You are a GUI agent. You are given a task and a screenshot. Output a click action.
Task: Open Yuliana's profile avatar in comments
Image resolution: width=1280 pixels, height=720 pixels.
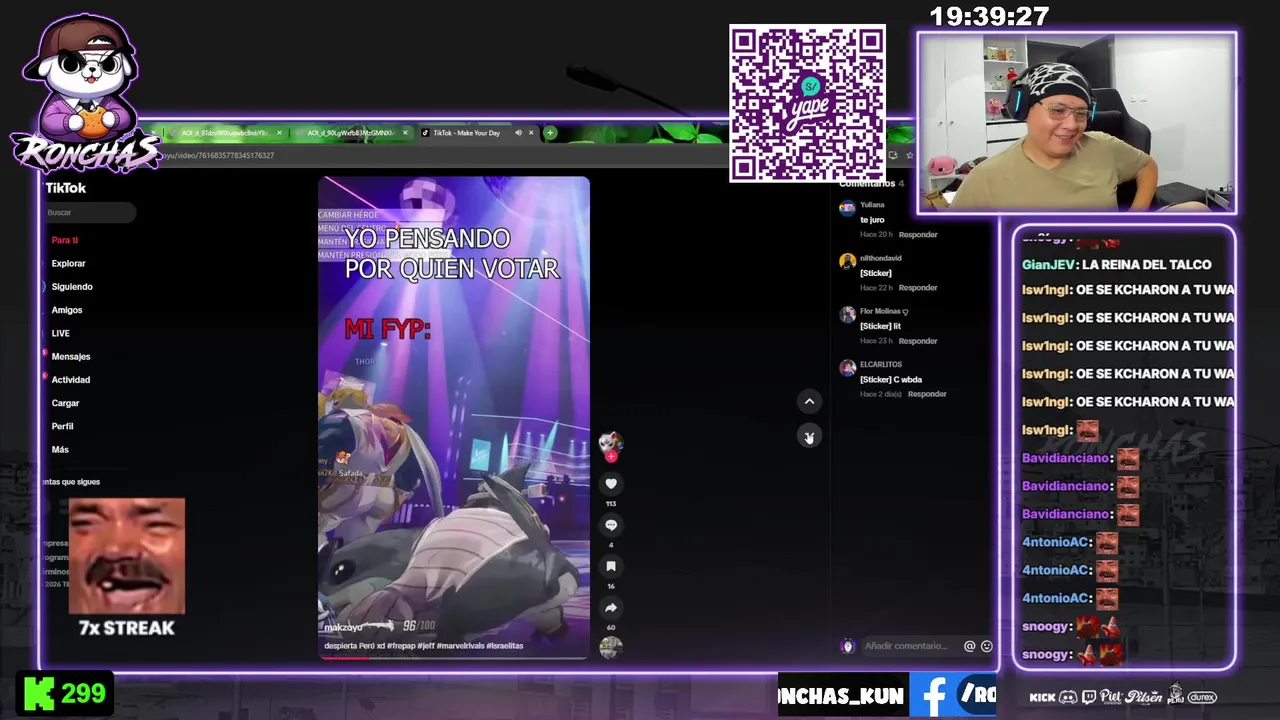[x=847, y=208]
